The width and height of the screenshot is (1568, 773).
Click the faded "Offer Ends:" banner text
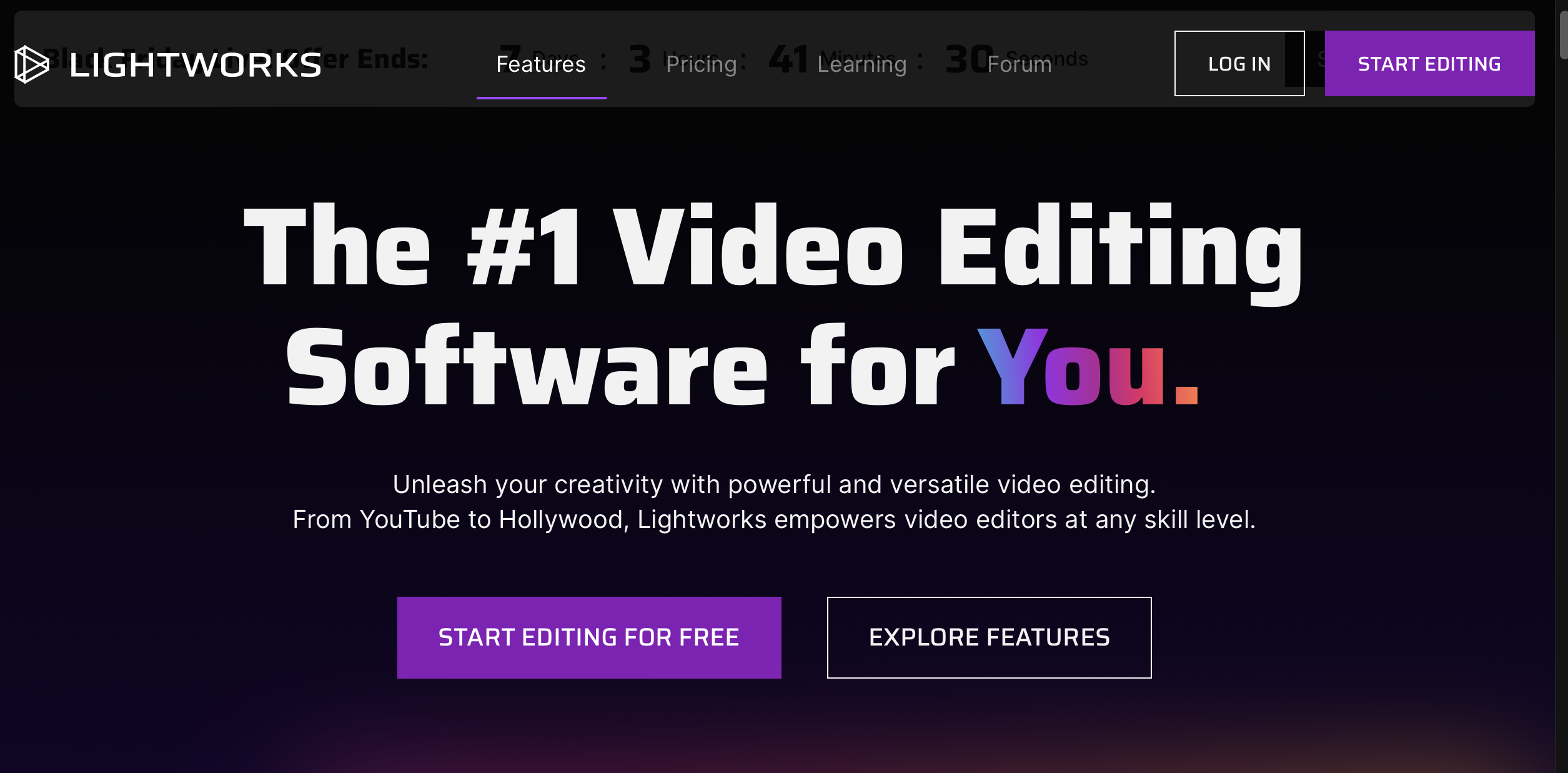click(x=386, y=59)
